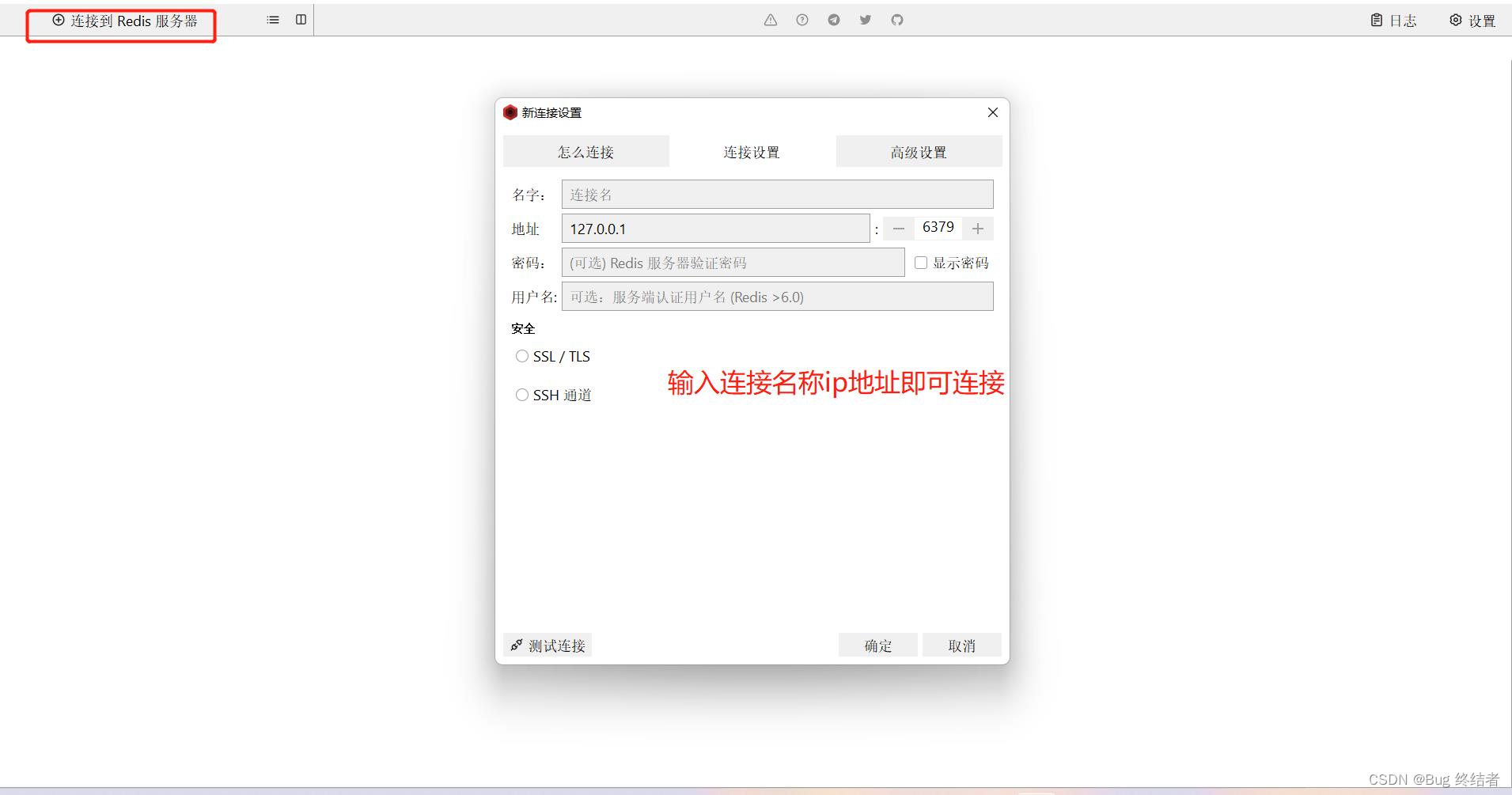This screenshot has height=795, width=1512.
Task: Open the Telegram channel icon
Action: [834, 20]
